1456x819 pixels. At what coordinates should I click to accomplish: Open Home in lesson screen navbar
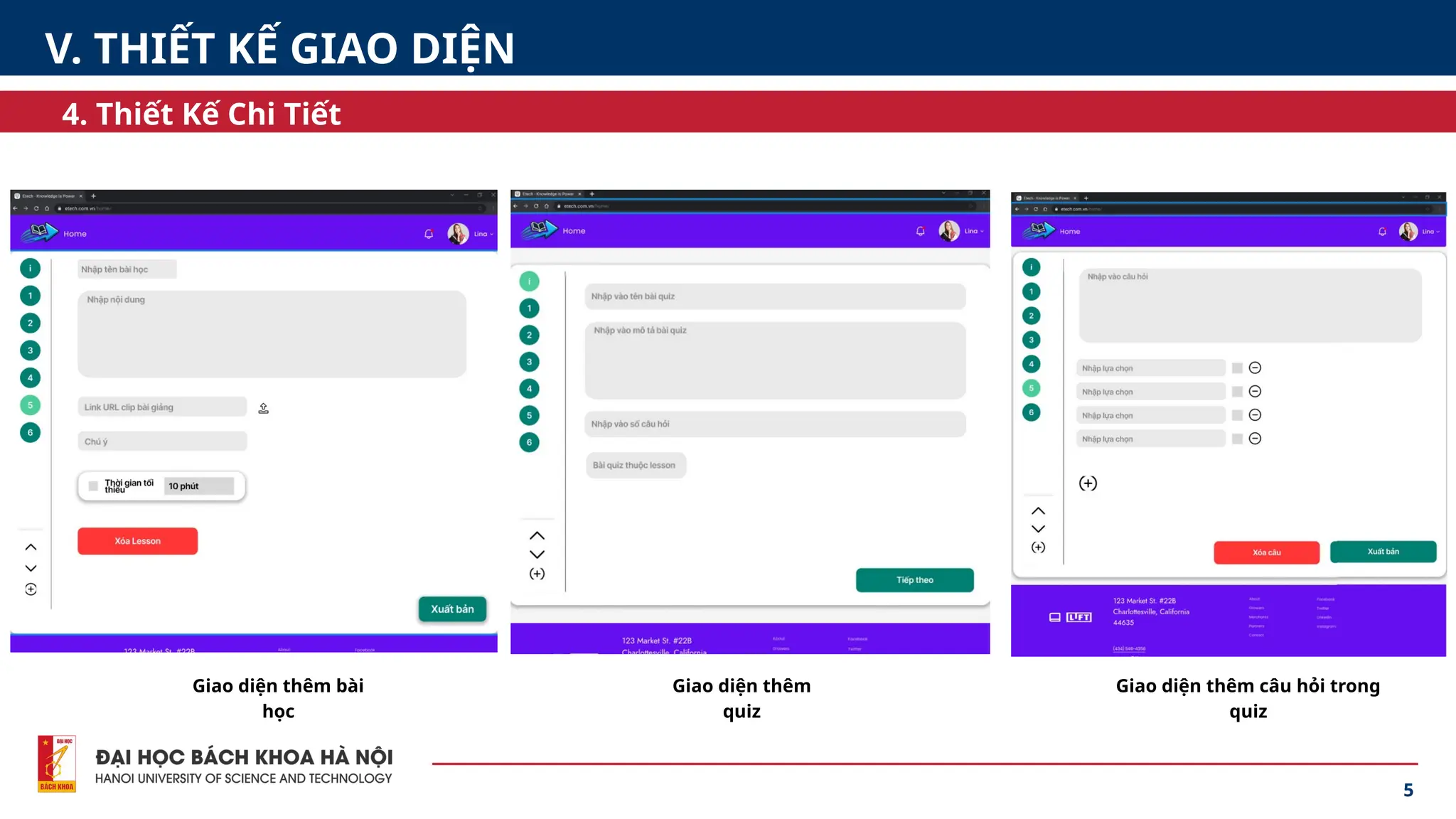pyautogui.click(x=75, y=234)
